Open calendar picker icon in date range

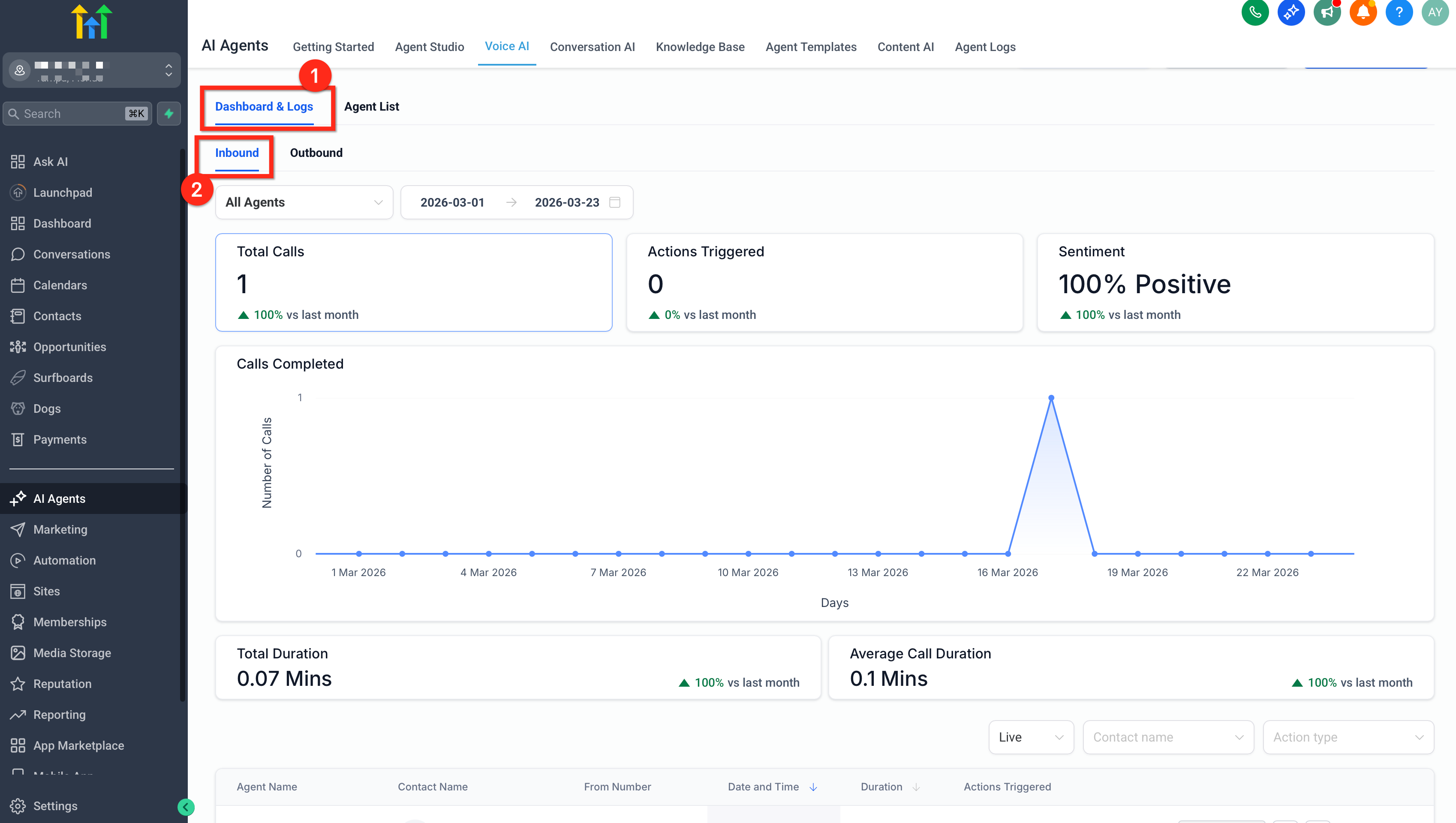point(615,202)
